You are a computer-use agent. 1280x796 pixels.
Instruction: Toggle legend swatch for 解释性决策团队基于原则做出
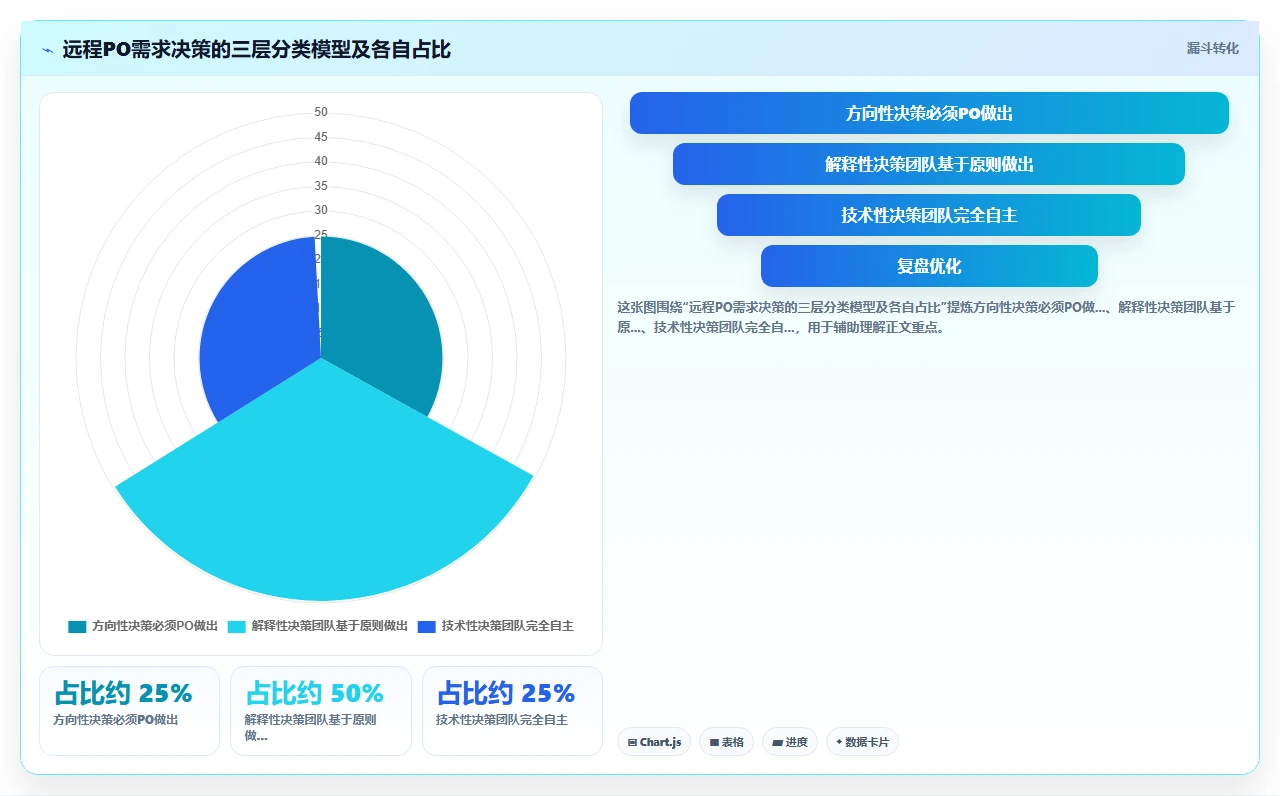pyautogui.click(x=237, y=626)
